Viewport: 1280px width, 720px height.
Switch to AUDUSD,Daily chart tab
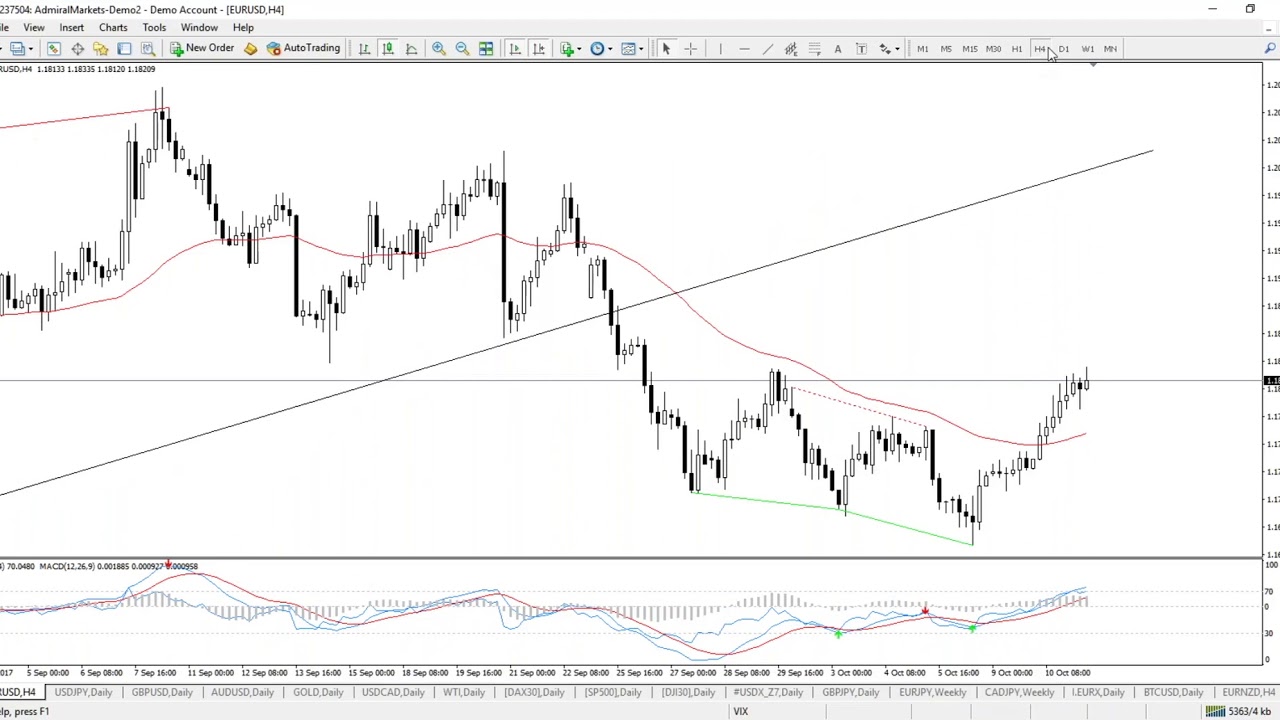coord(242,692)
